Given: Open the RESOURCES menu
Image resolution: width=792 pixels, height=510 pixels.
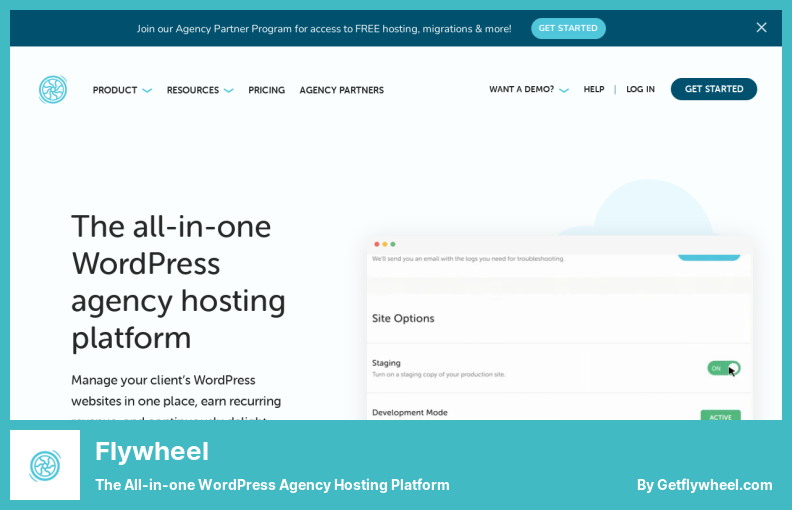Looking at the screenshot, I should pyautogui.click(x=192, y=90).
